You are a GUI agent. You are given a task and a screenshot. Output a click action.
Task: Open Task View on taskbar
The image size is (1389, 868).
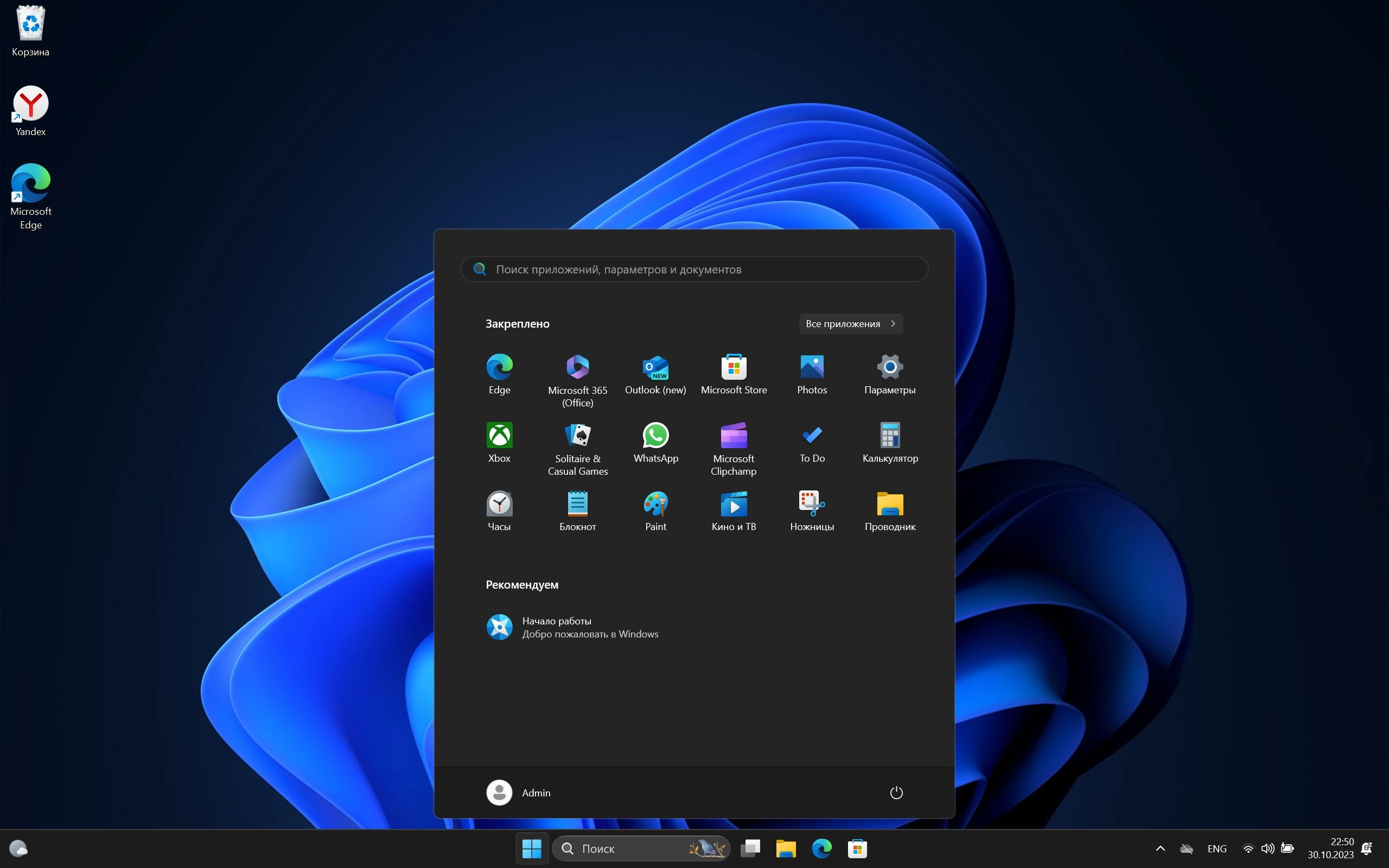750,848
